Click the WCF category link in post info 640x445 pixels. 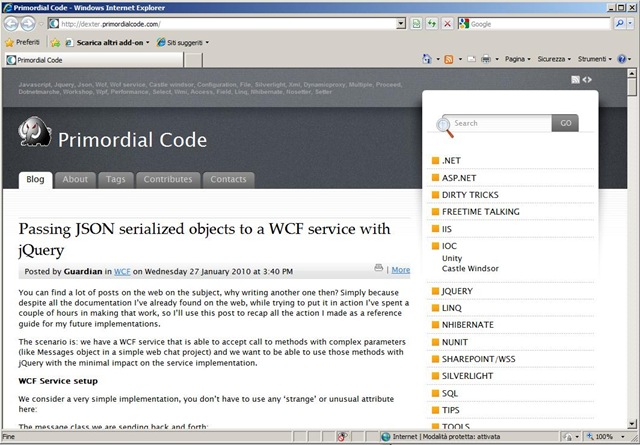tap(122, 271)
